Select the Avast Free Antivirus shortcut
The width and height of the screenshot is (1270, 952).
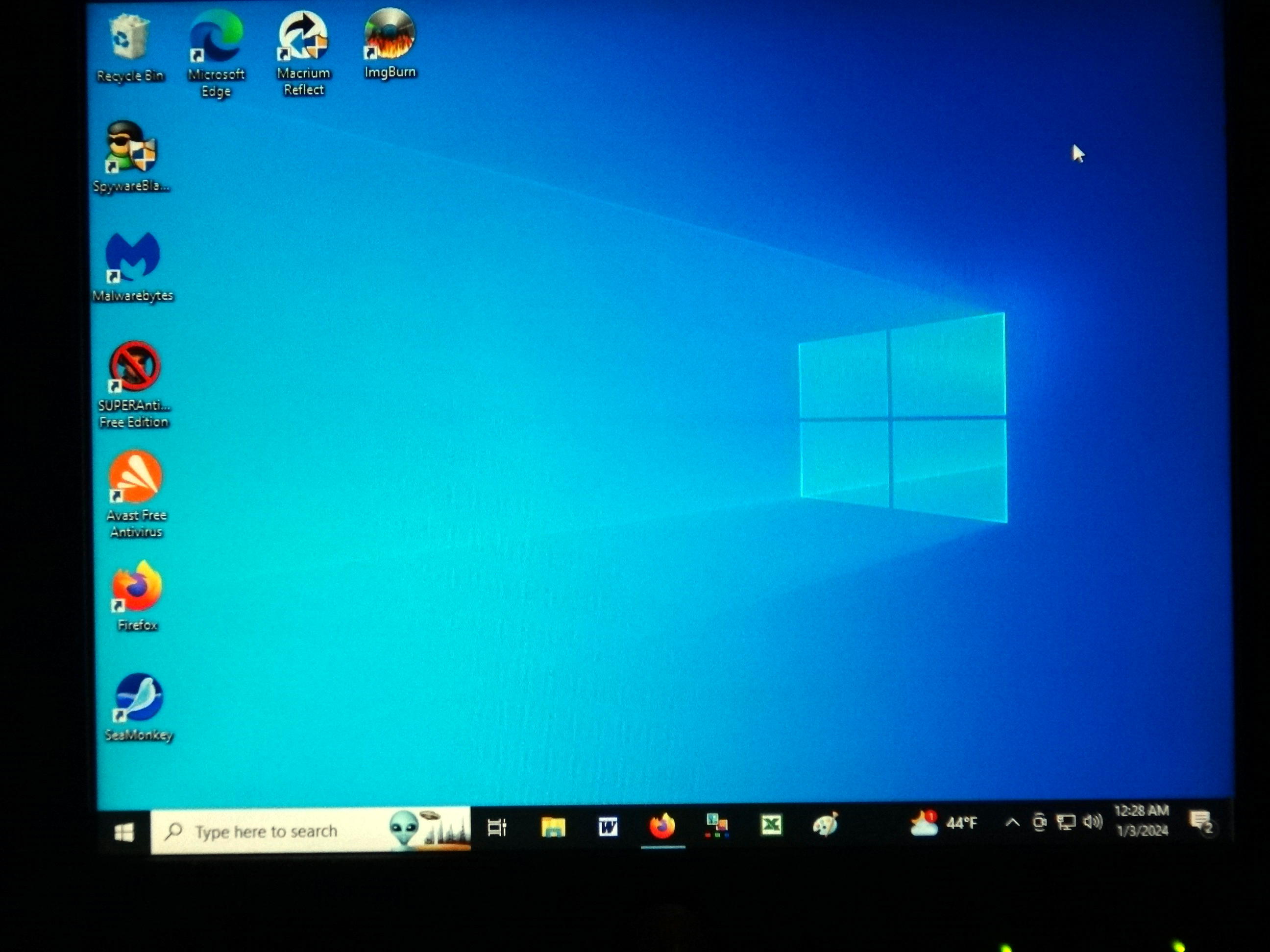pyautogui.click(x=136, y=495)
